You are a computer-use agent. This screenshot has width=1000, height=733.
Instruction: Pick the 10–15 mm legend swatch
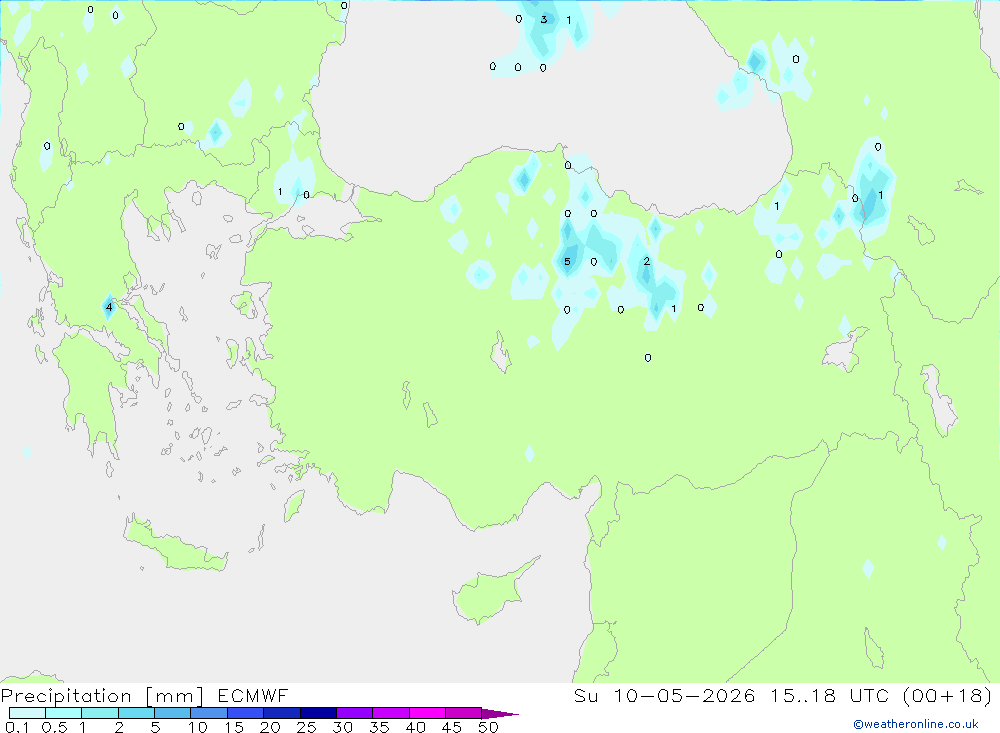(209, 713)
